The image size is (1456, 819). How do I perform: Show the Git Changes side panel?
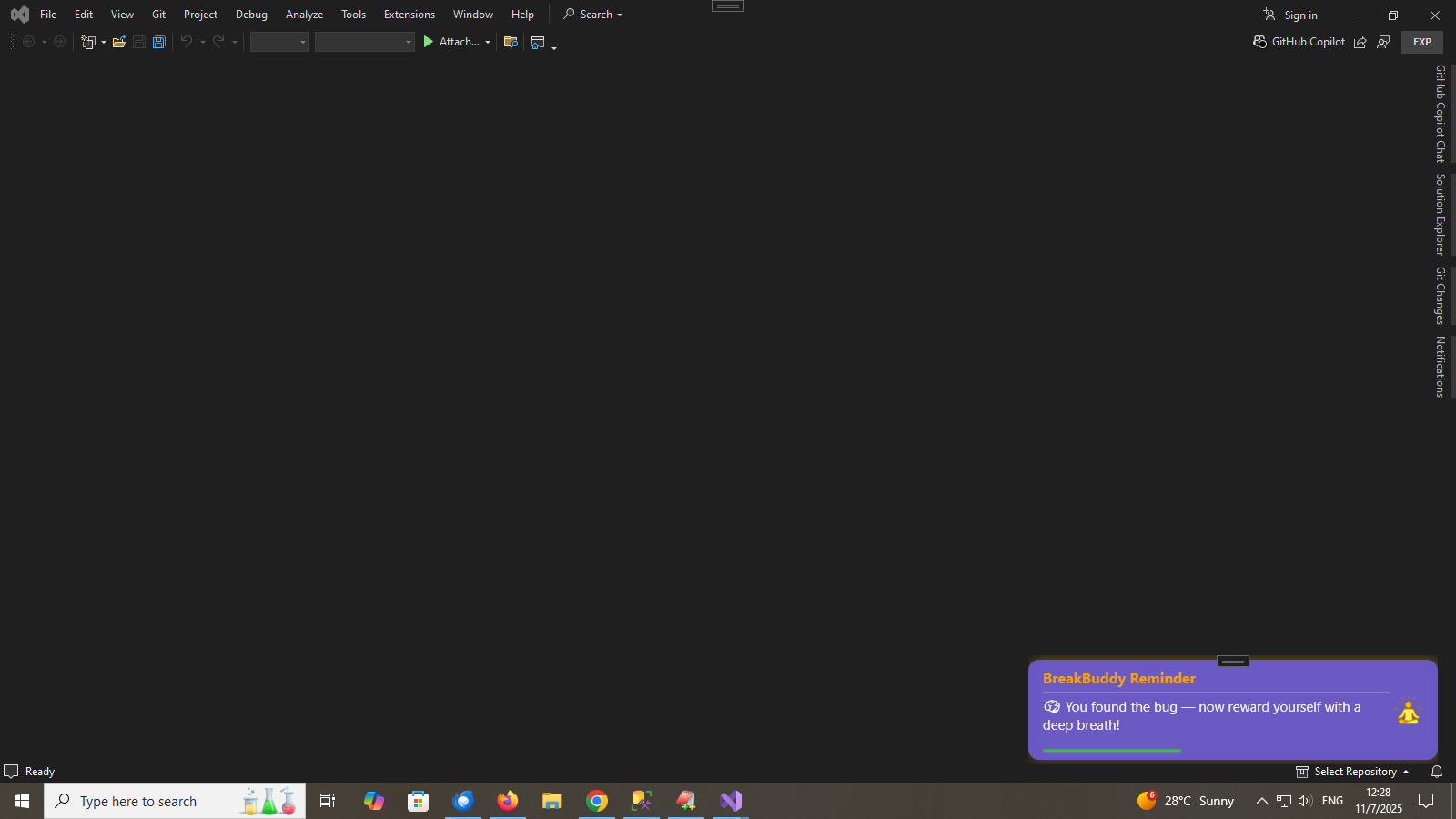tap(1441, 296)
